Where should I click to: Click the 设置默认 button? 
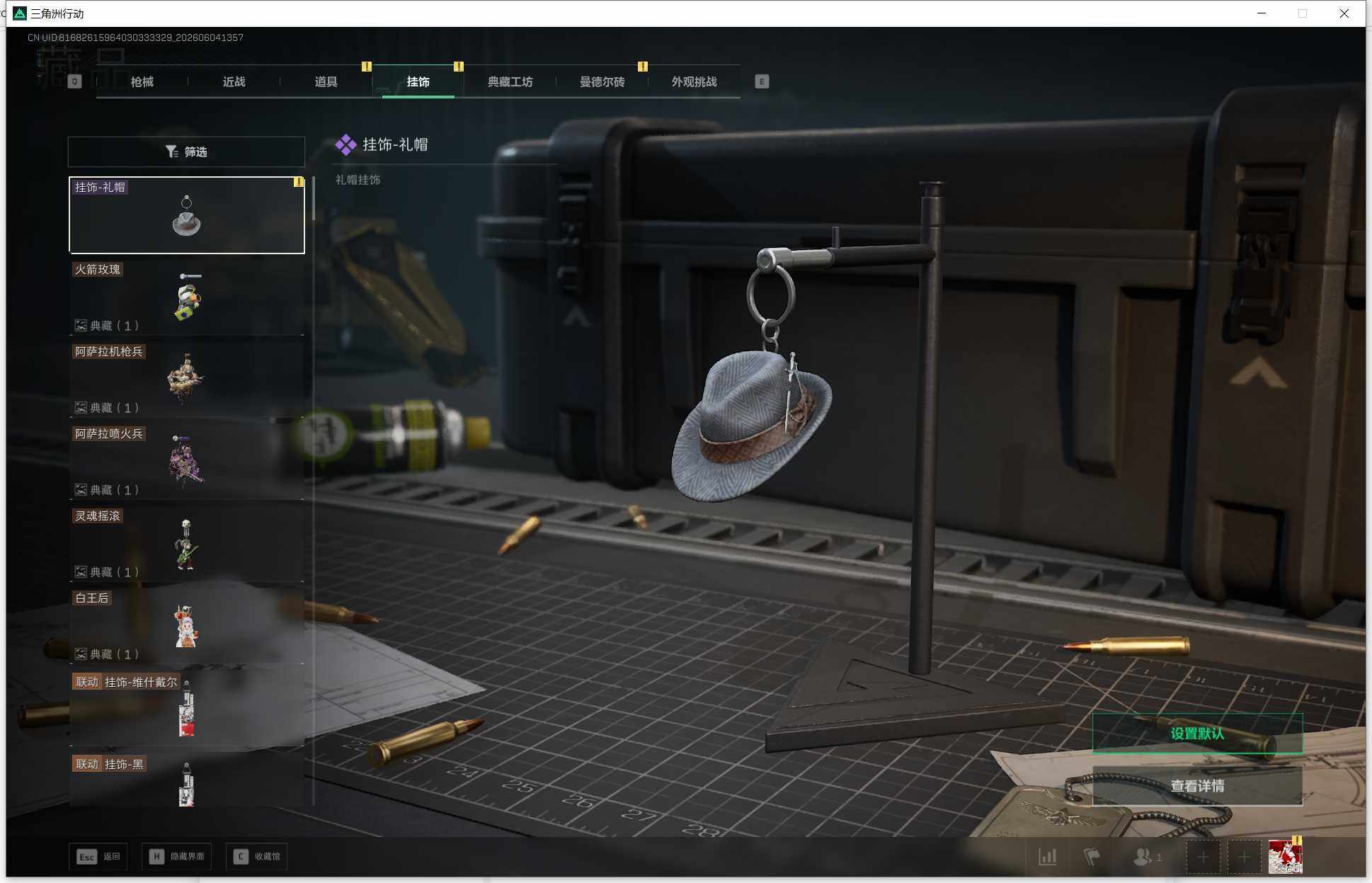pyautogui.click(x=1197, y=734)
